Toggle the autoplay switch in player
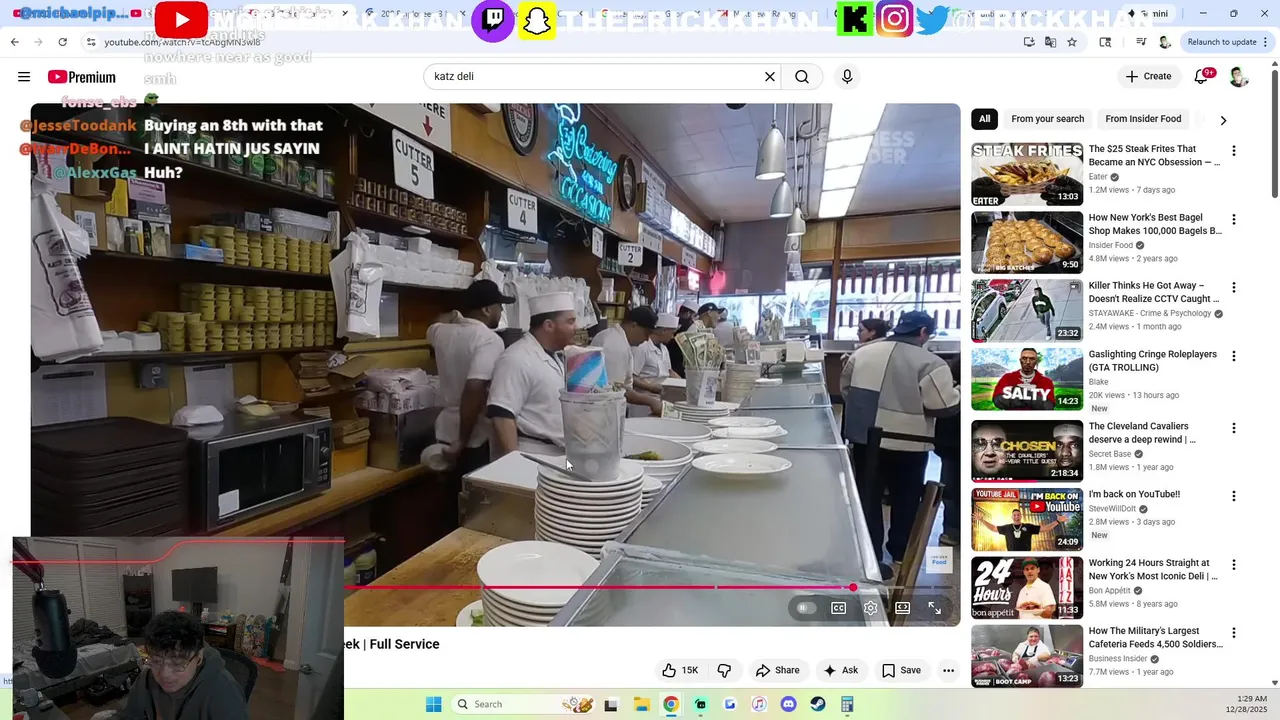The height and width of the screenshot is (720, 1280). coord(805,608)
